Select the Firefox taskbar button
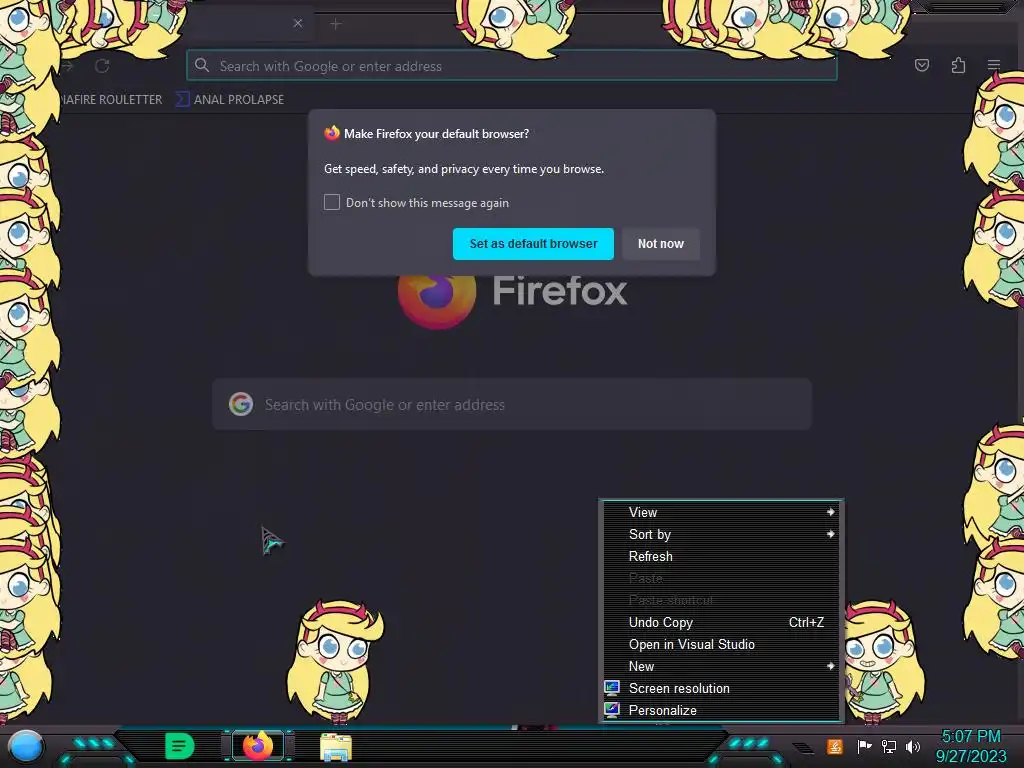The height and width of the screenshot is (768, 1024). click(258, 746)
